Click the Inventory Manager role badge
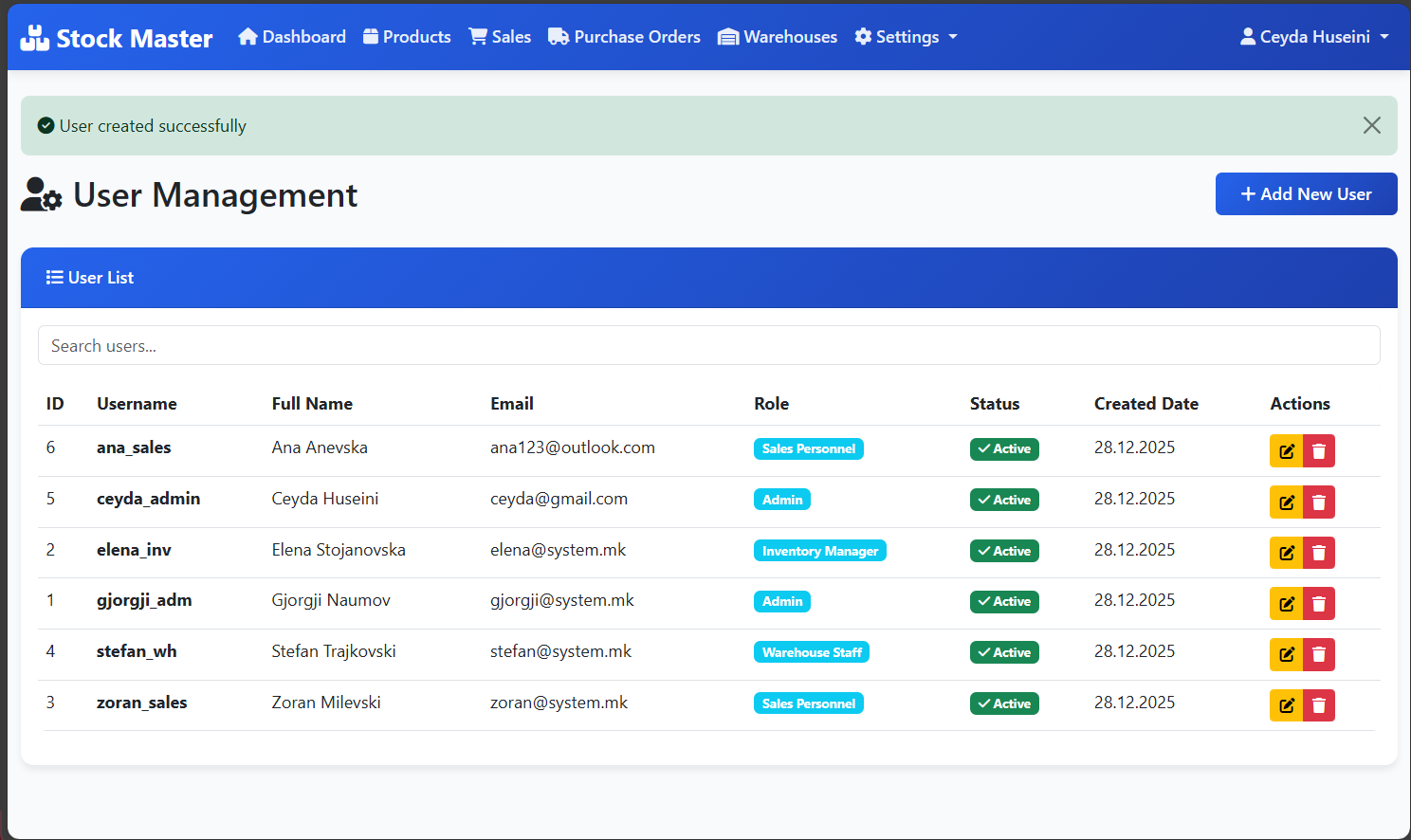Screen dimensions: 1411x840 [819, 551]
